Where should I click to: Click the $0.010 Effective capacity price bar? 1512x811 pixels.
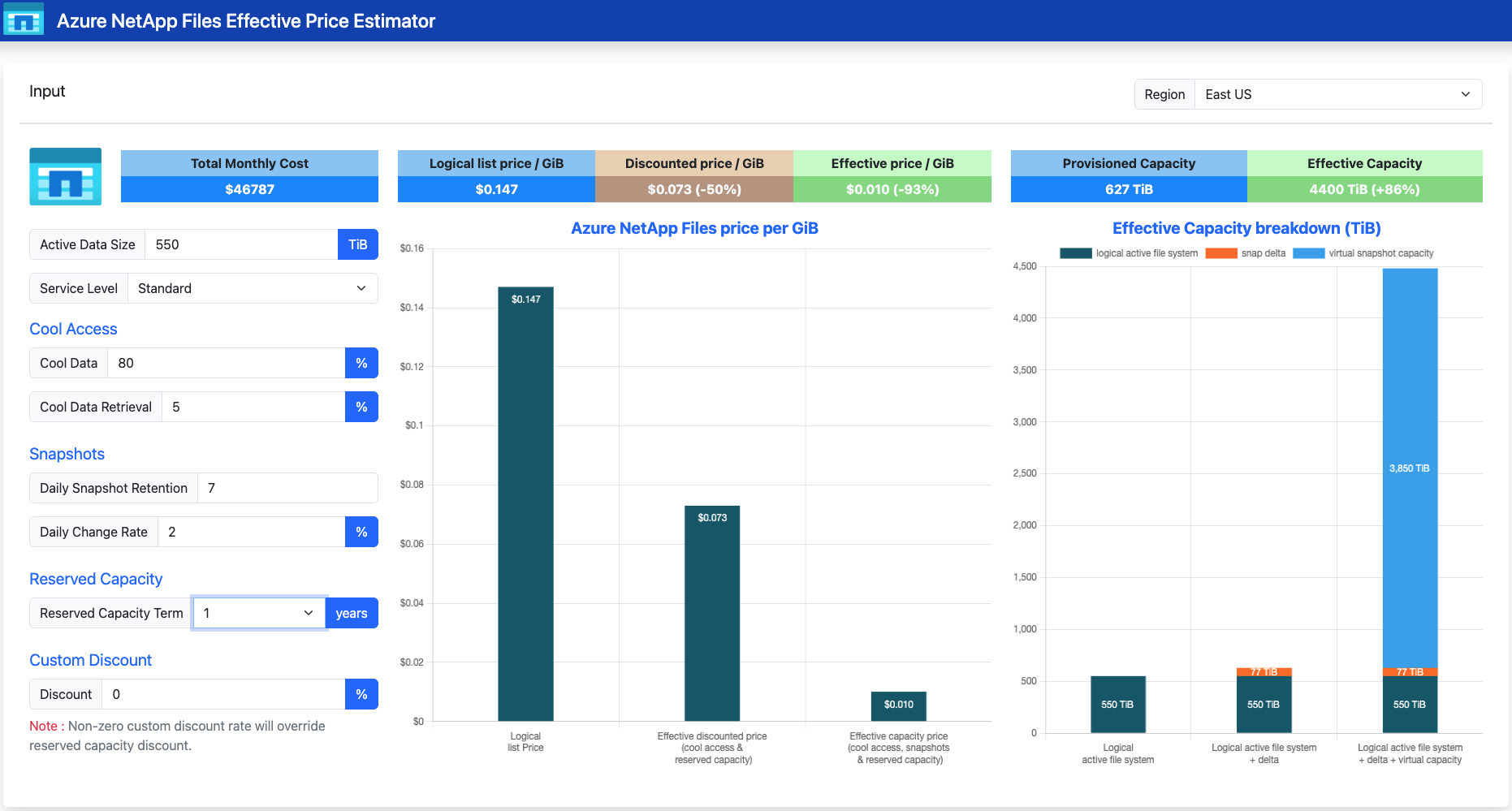point(899,706)
